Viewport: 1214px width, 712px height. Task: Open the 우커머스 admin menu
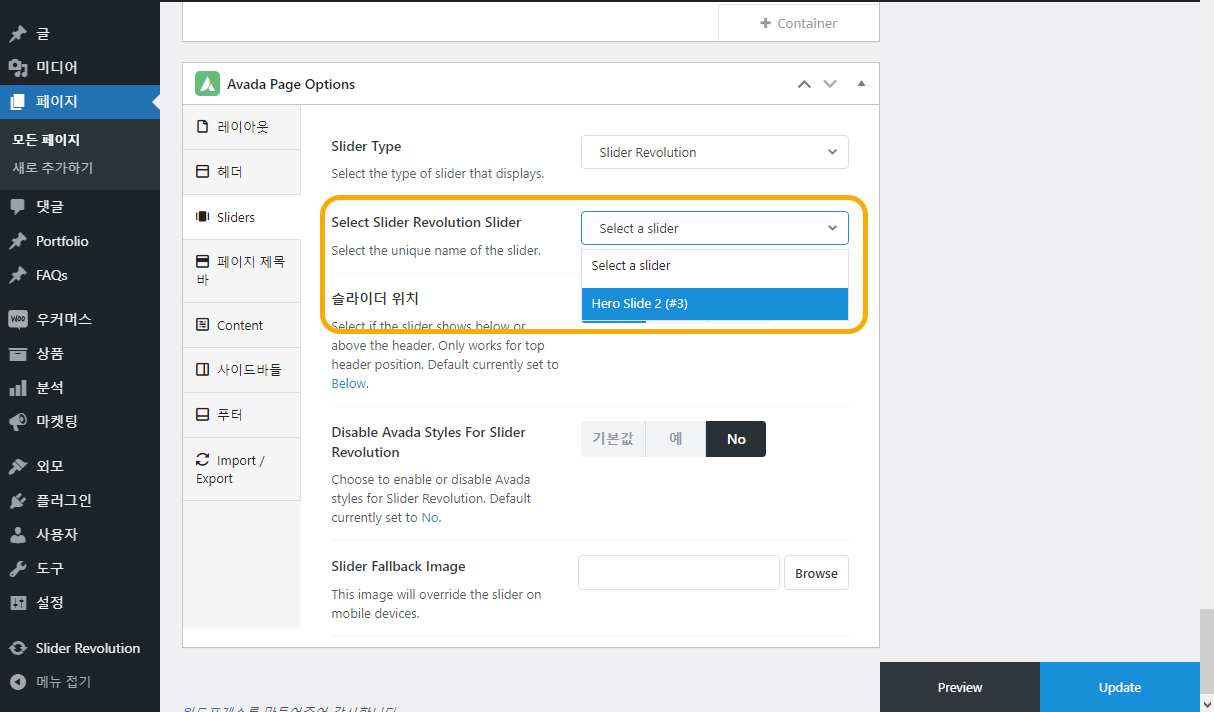click(80, 320)
